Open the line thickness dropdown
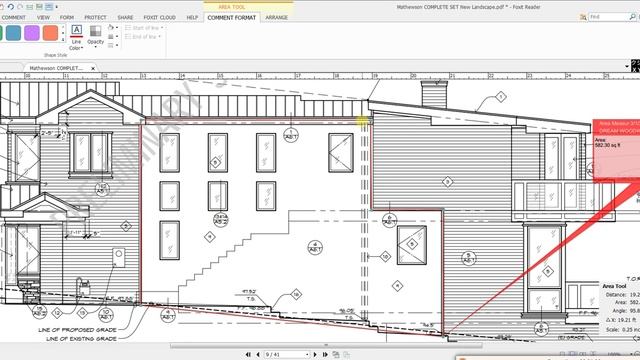This screenshot has height=360, width=640. tap(113, 36)
